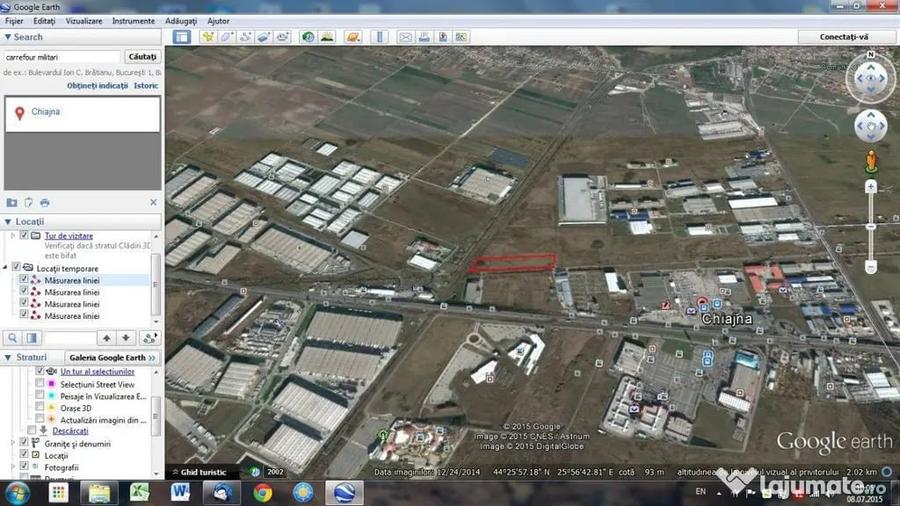
Task: Click the search field containing carrefour militari
Action: (62, 57)
